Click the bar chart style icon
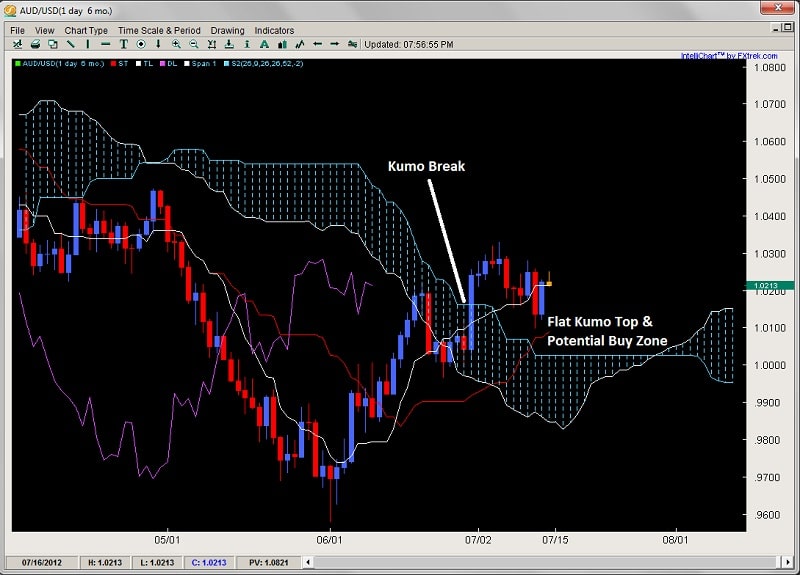 pyautogui.click(x=282, y=44)
